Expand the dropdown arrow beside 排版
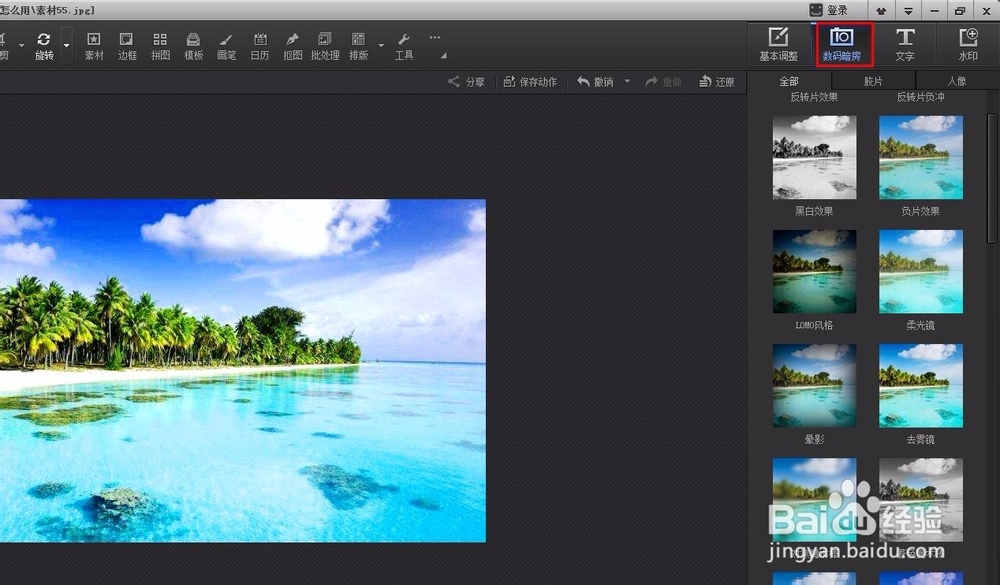Image resolution: width=1000 pixels, height=585 pixels. point(381,45)
